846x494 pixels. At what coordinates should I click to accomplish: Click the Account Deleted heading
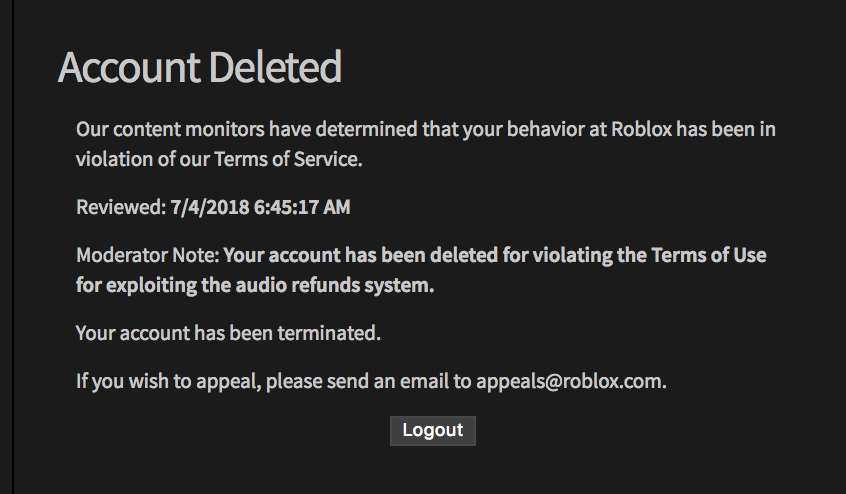(x=200, y=67)
